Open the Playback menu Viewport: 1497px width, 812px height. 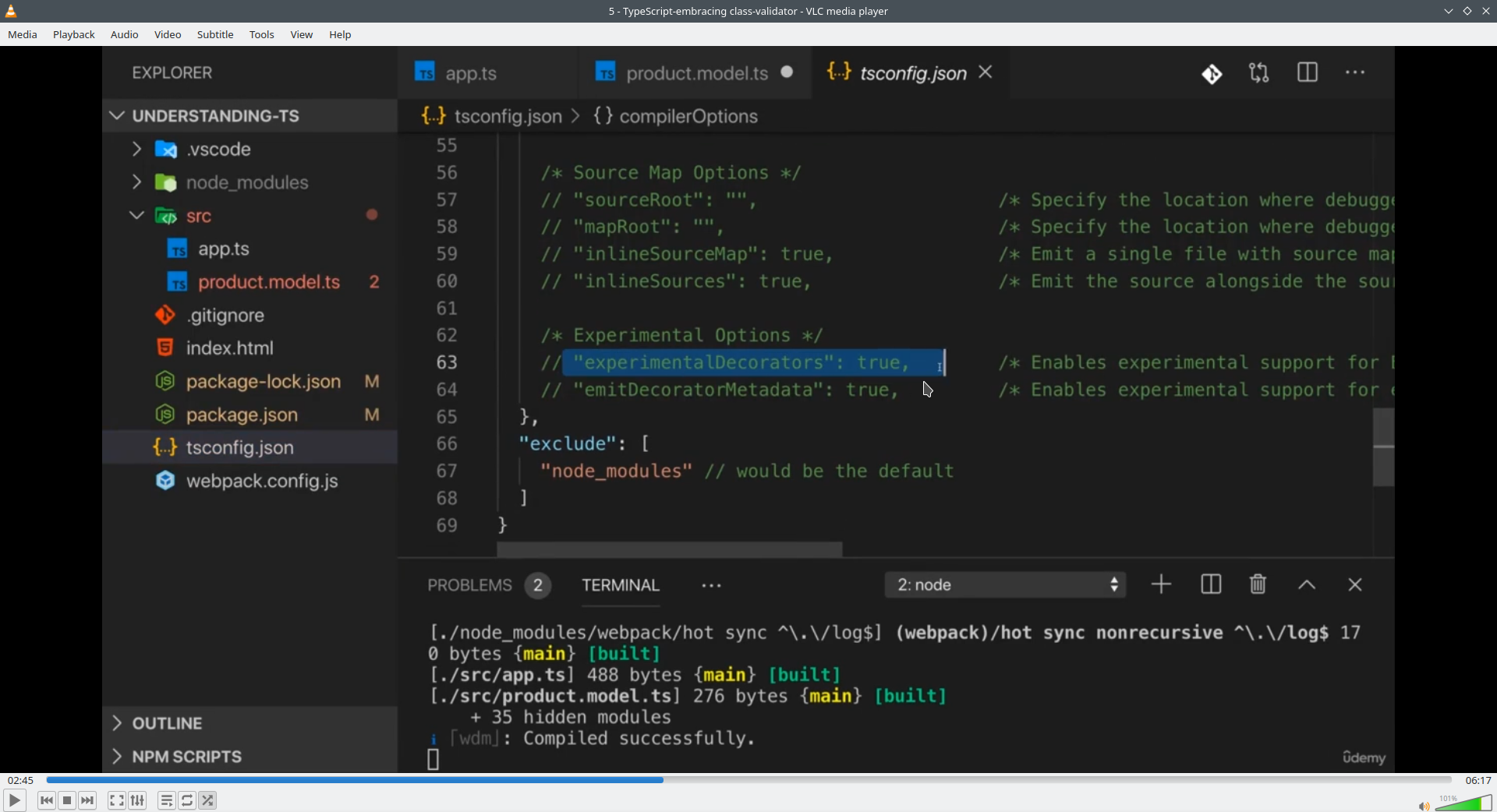(x=74, y=34)
